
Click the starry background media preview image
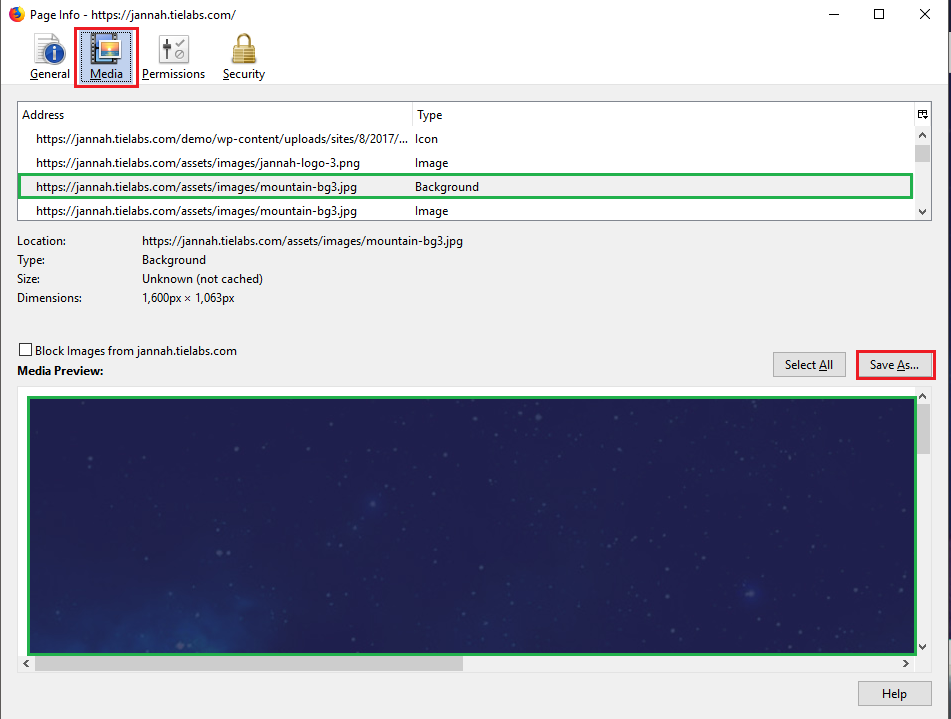(x=472, y=526)
